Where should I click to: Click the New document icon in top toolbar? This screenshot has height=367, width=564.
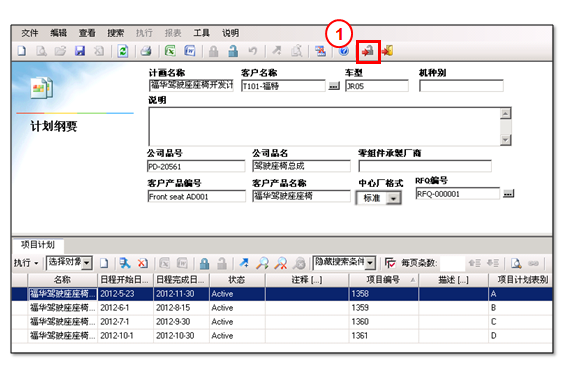22,51
